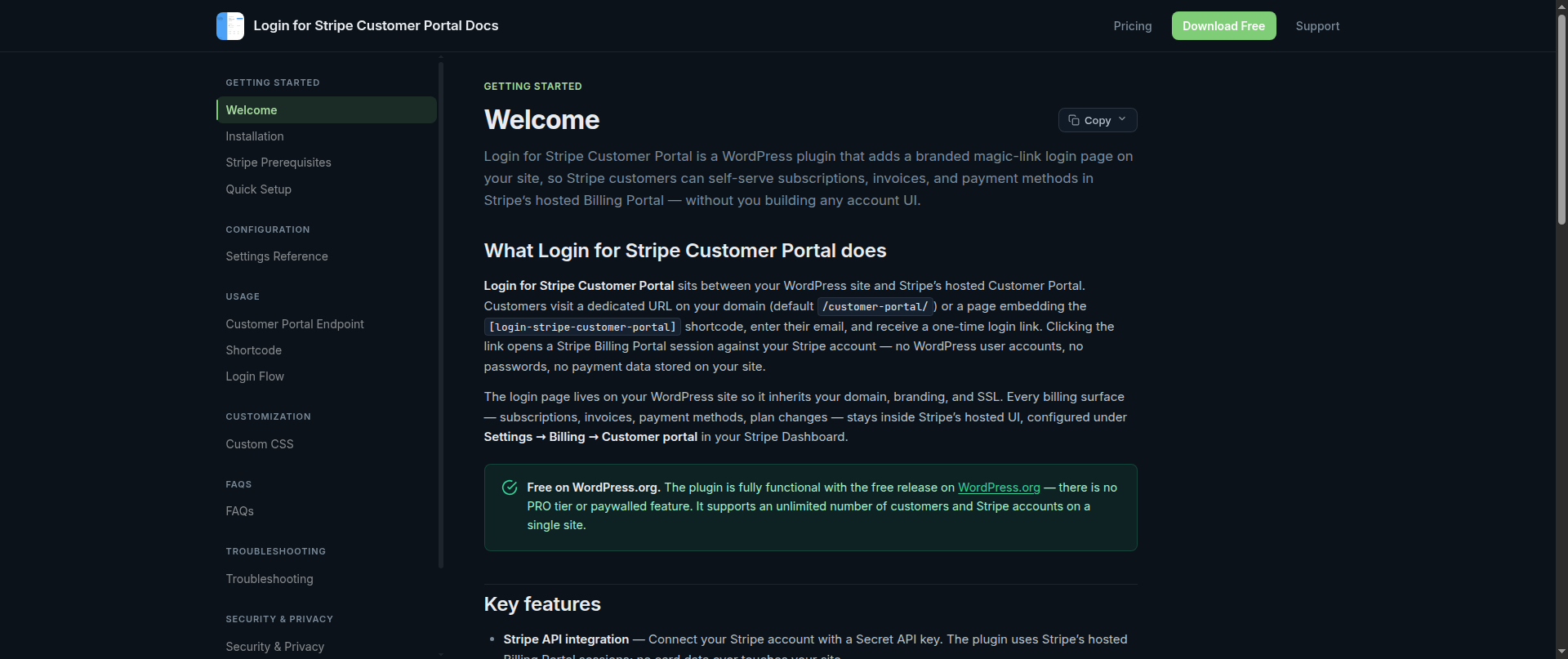The height and width of the screenshot is (659, 1568).
Task: Go to Stripe Prerequisites
Action: 278,163
